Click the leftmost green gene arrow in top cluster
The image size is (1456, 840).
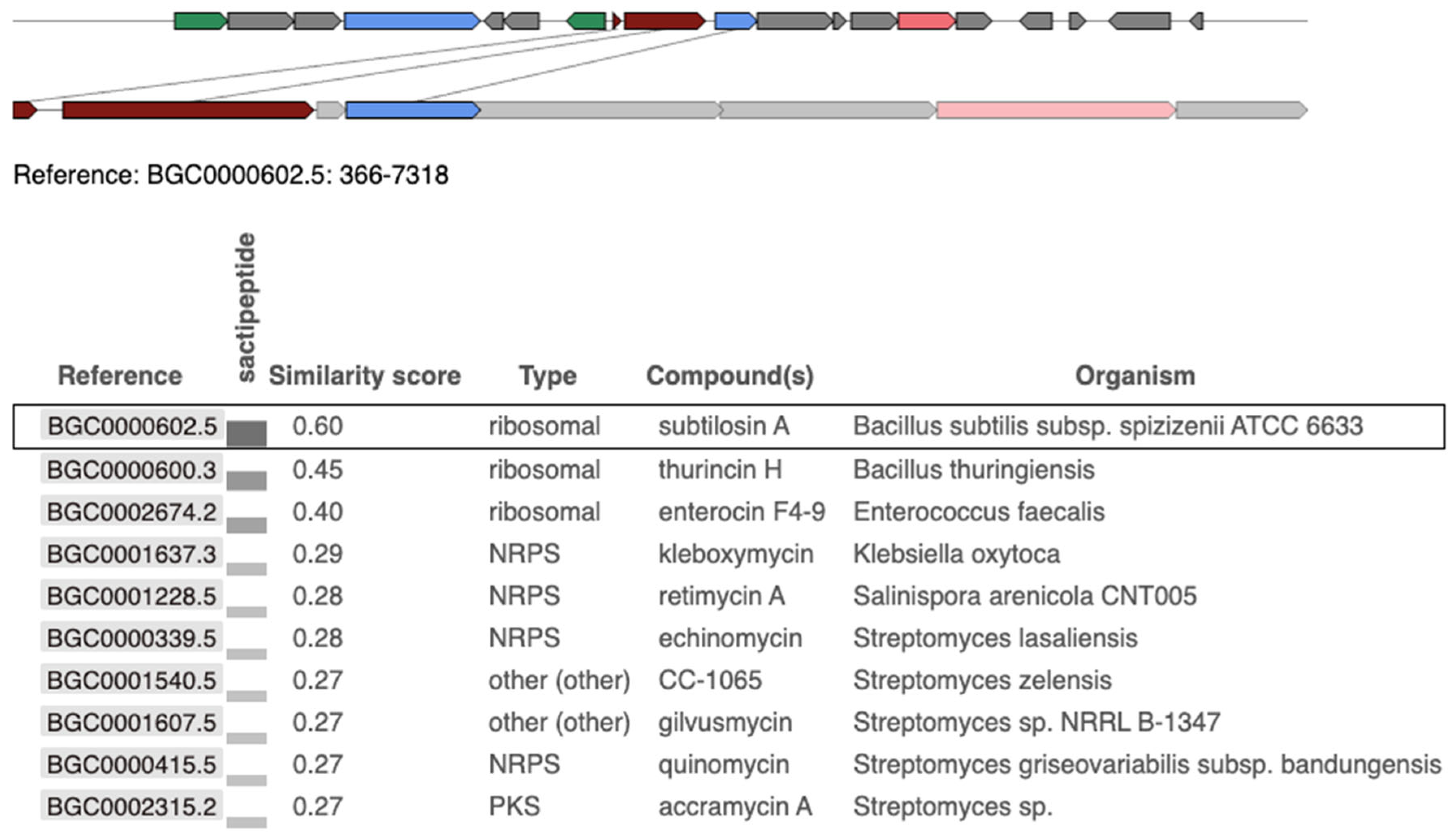click(x=200, y=22)
